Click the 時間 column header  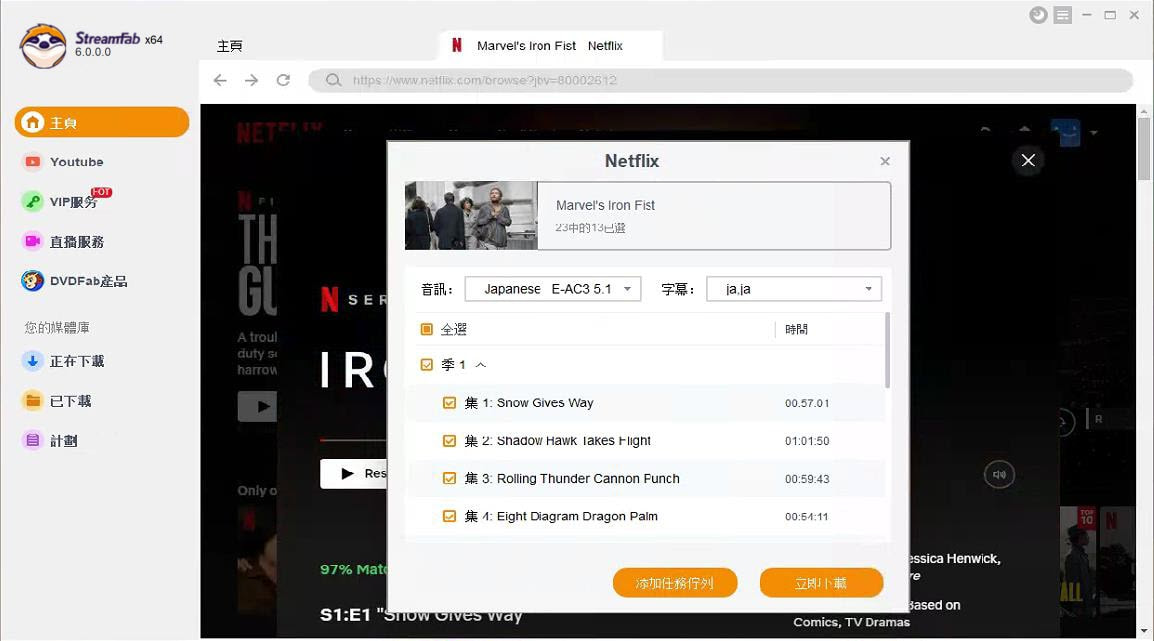796,329
